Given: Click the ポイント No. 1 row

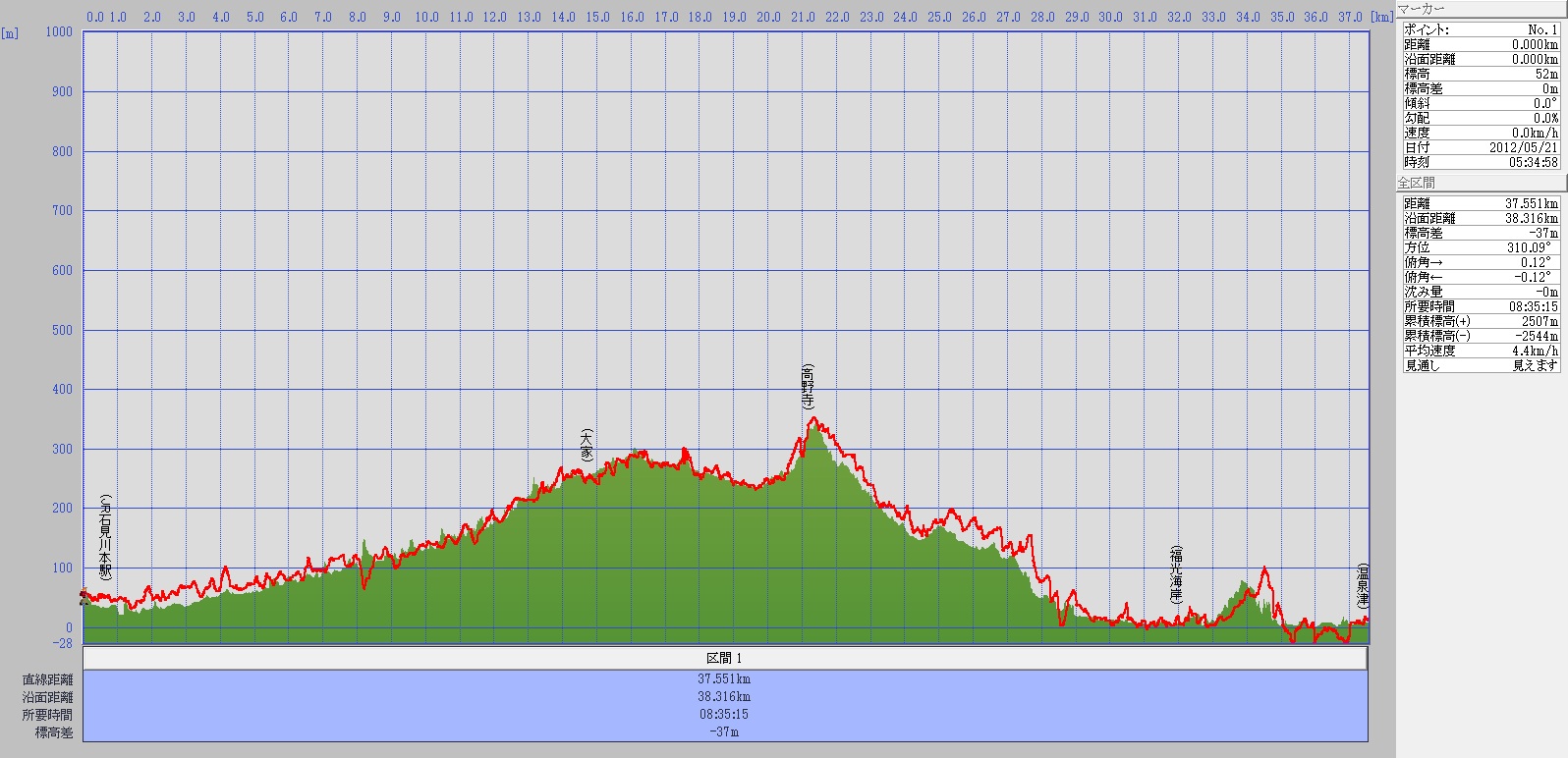Looking at the screenshot, I should pos(1481,29).
